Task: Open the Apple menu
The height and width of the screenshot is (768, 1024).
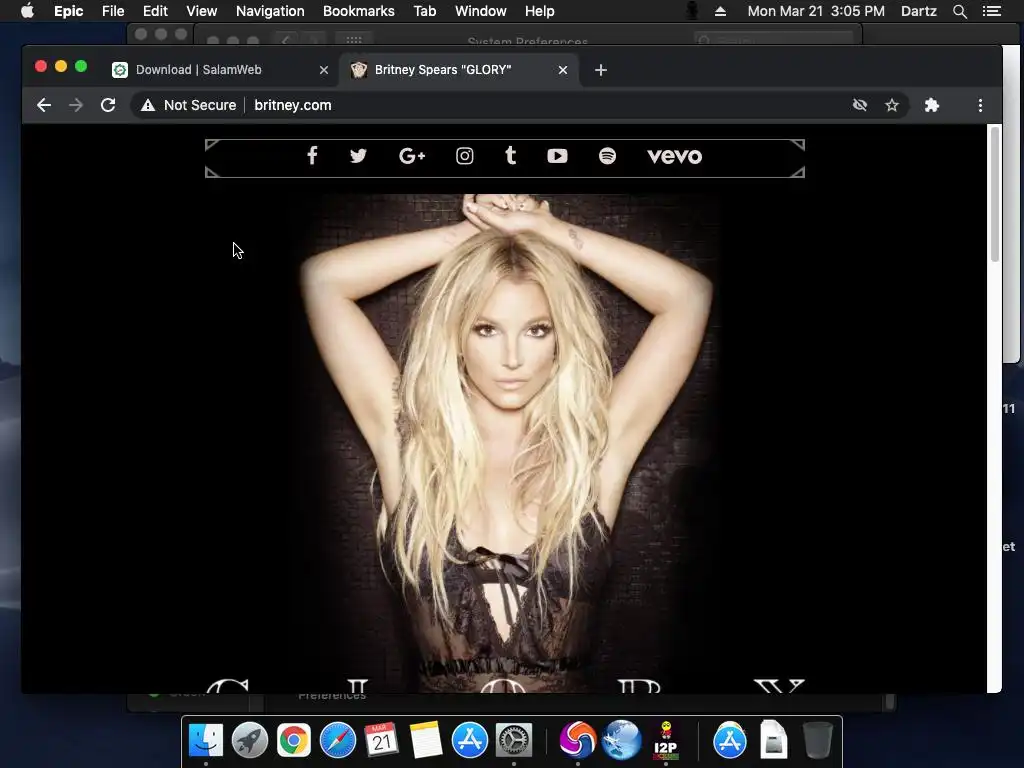Action: point(27,11)
